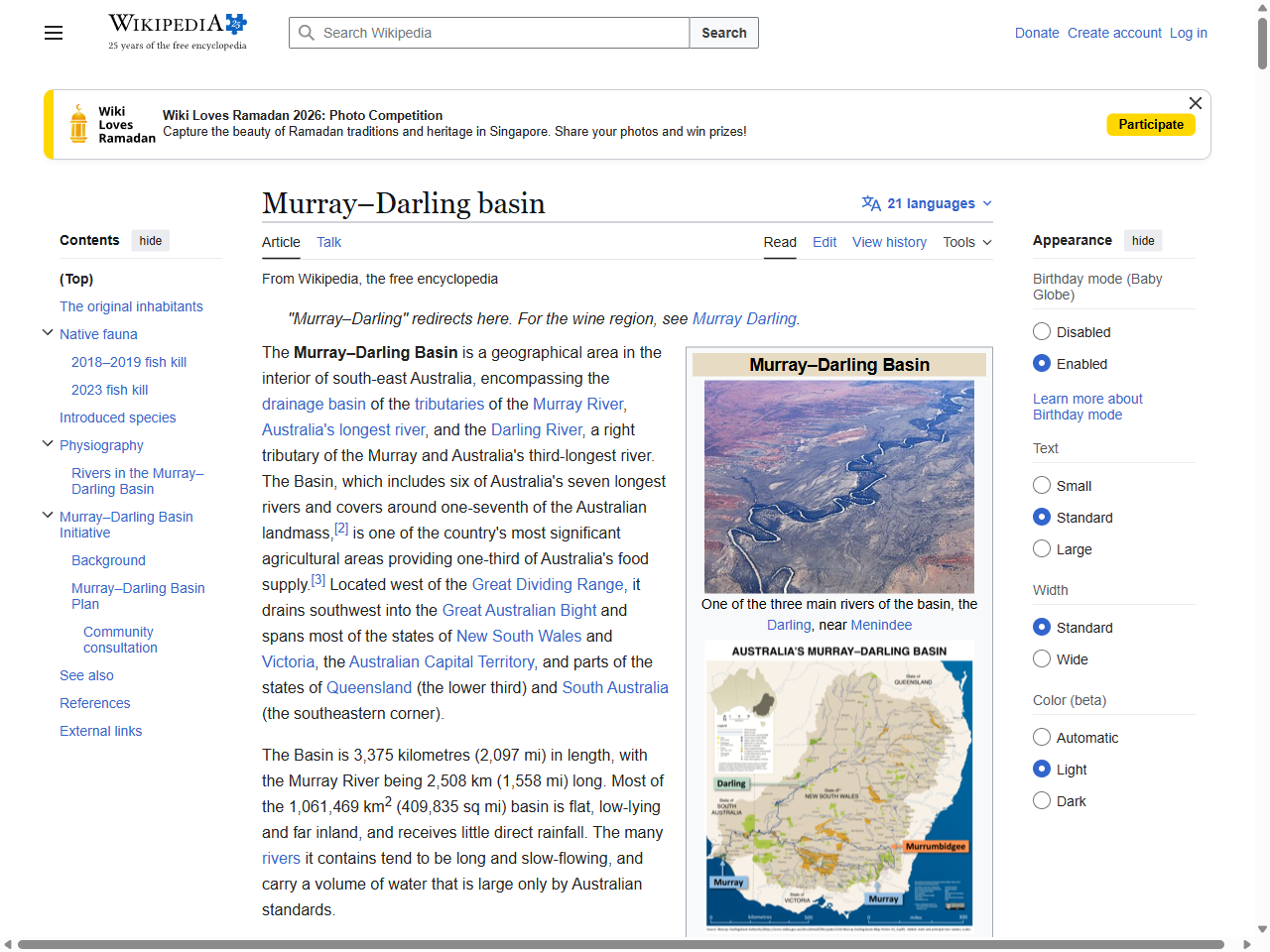Open the hamburger main menu icon
1270x952 pixels.
pyautogui.click(x=54, y=33)
